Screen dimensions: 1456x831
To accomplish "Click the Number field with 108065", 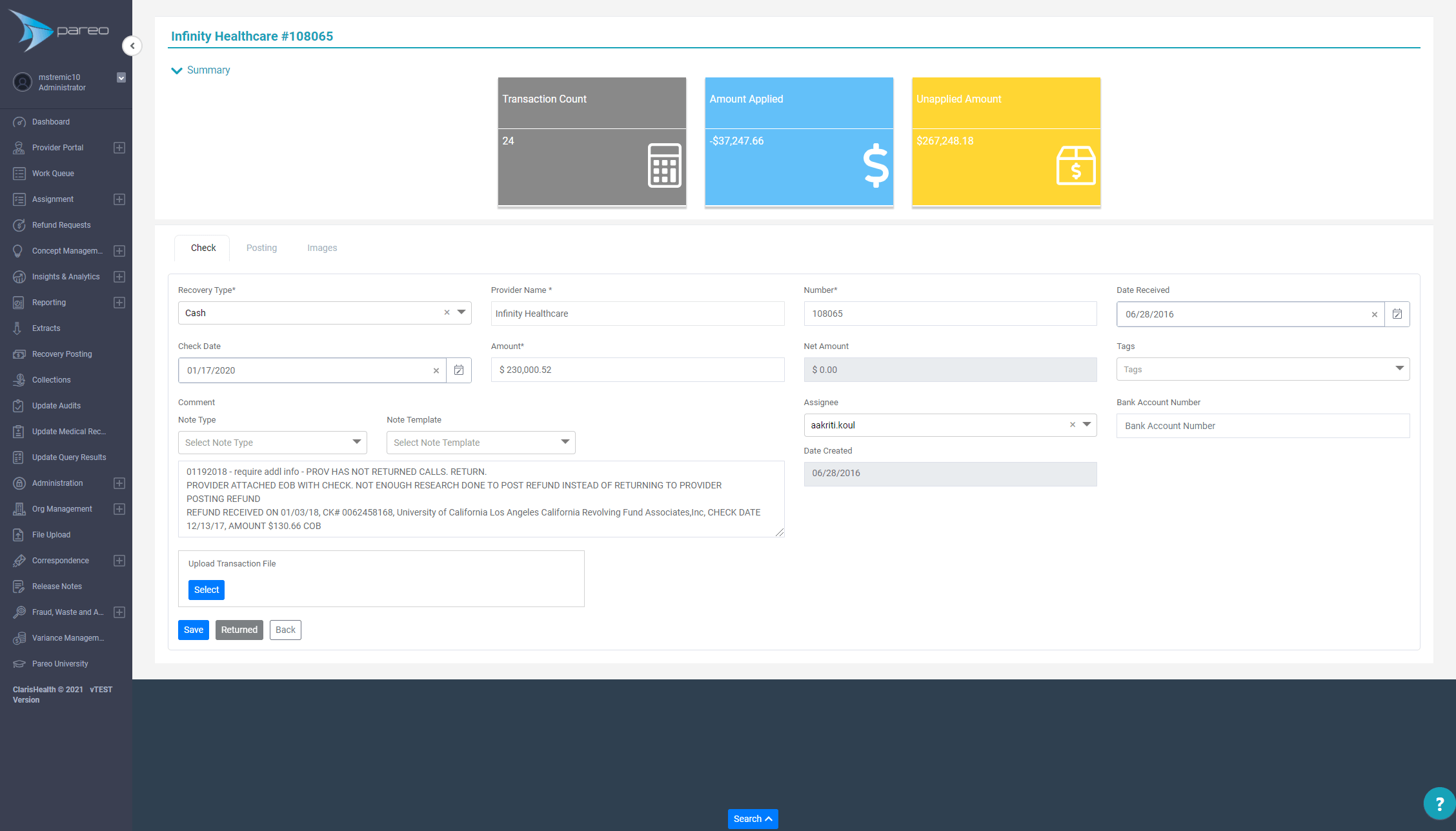I will [x=950, y=314].
